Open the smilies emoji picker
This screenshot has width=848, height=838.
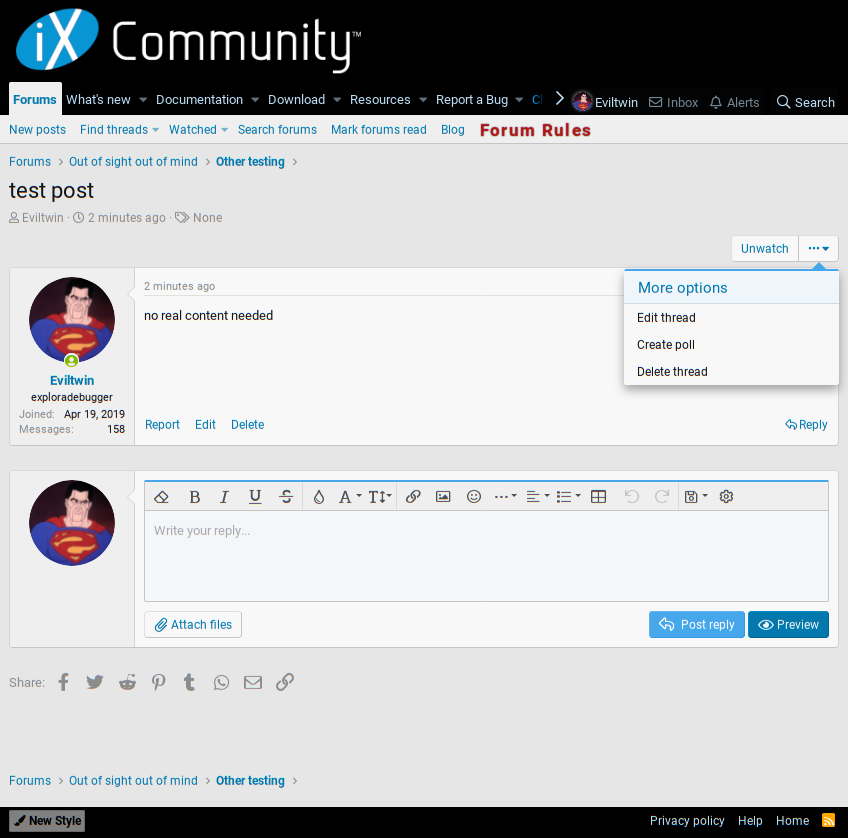click(x=474, y=496)
